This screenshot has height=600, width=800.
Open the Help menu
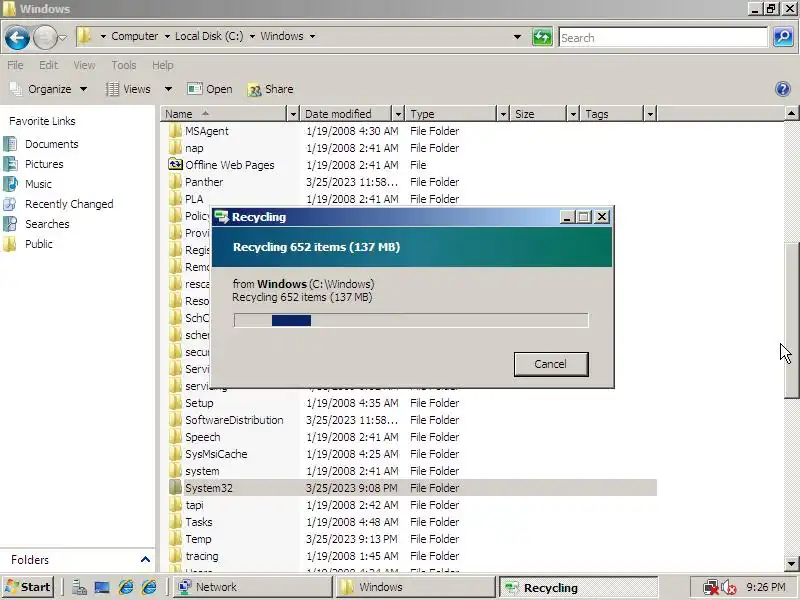(x=163, y=65)
